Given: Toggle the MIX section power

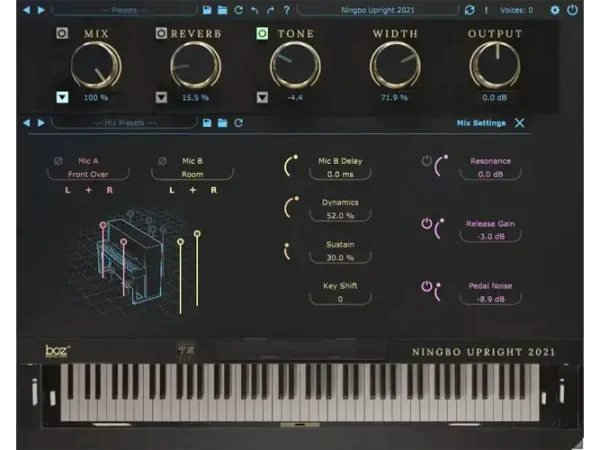Looking at the screenshot, I should (62, 33).
